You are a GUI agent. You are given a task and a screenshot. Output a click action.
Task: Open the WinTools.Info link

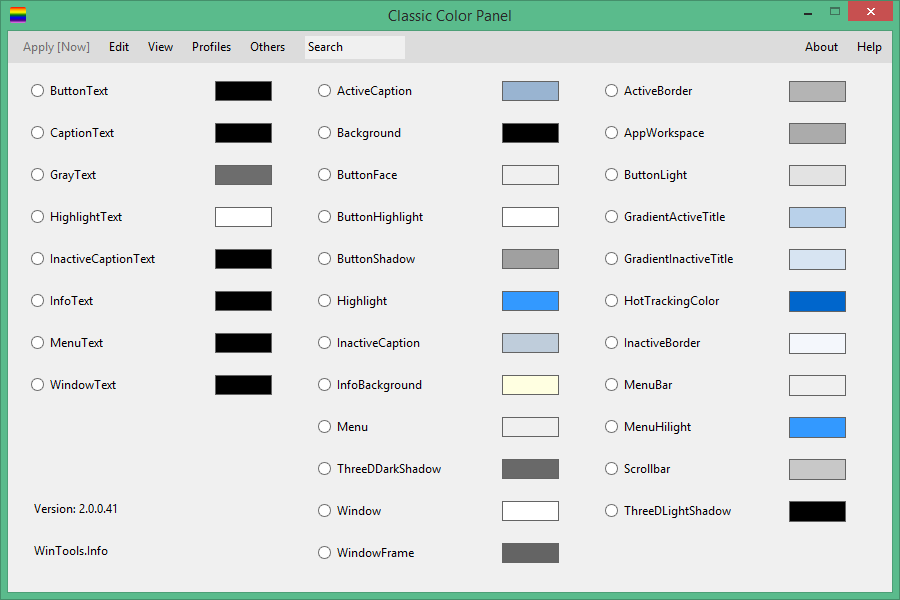[71, 551]
